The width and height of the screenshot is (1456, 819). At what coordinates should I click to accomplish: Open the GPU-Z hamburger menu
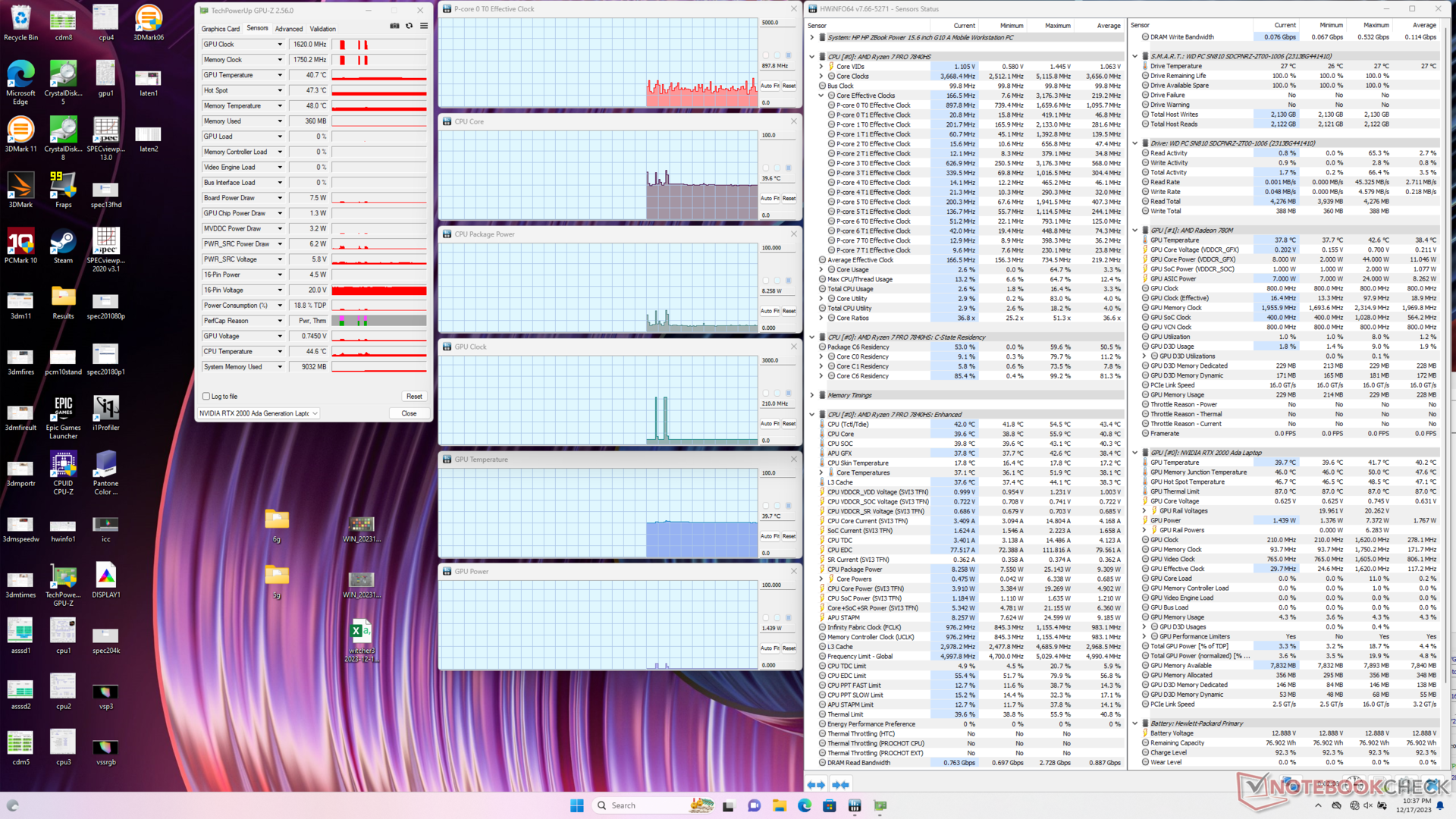[x=424, y=26]
